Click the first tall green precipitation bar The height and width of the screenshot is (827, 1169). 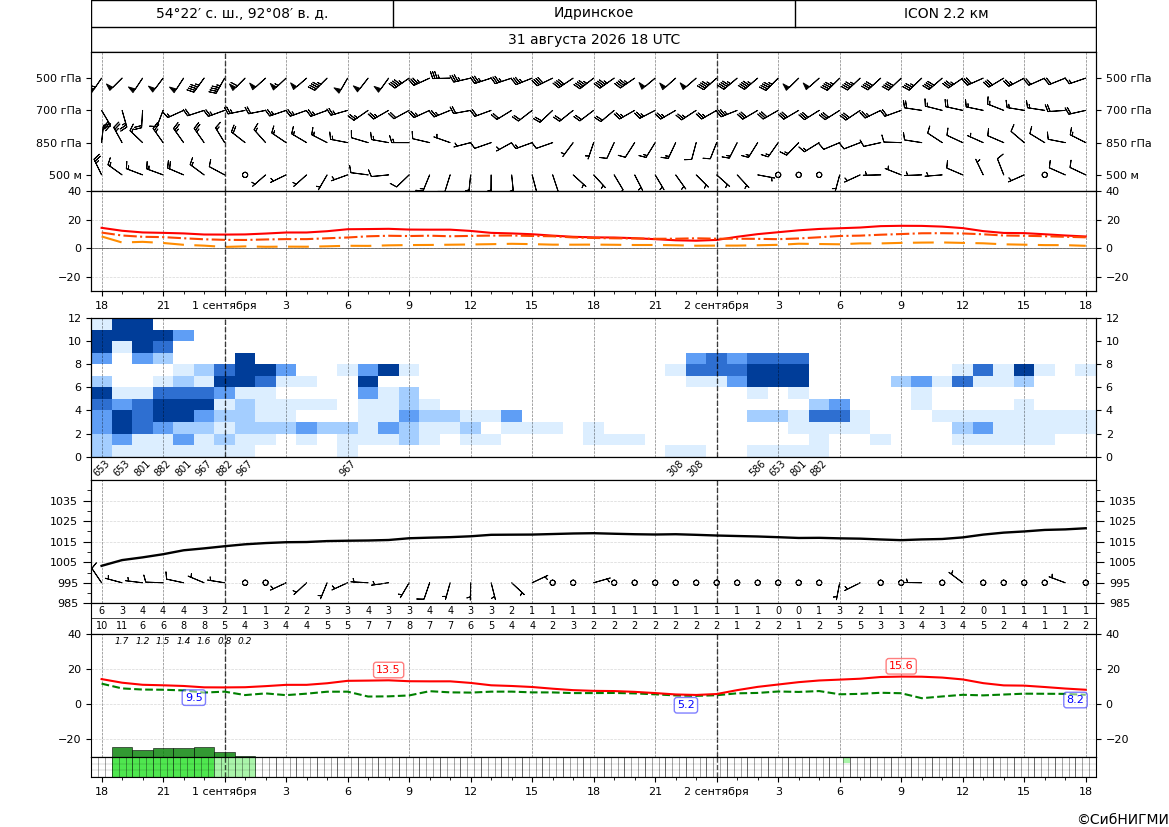click(122, 762)
